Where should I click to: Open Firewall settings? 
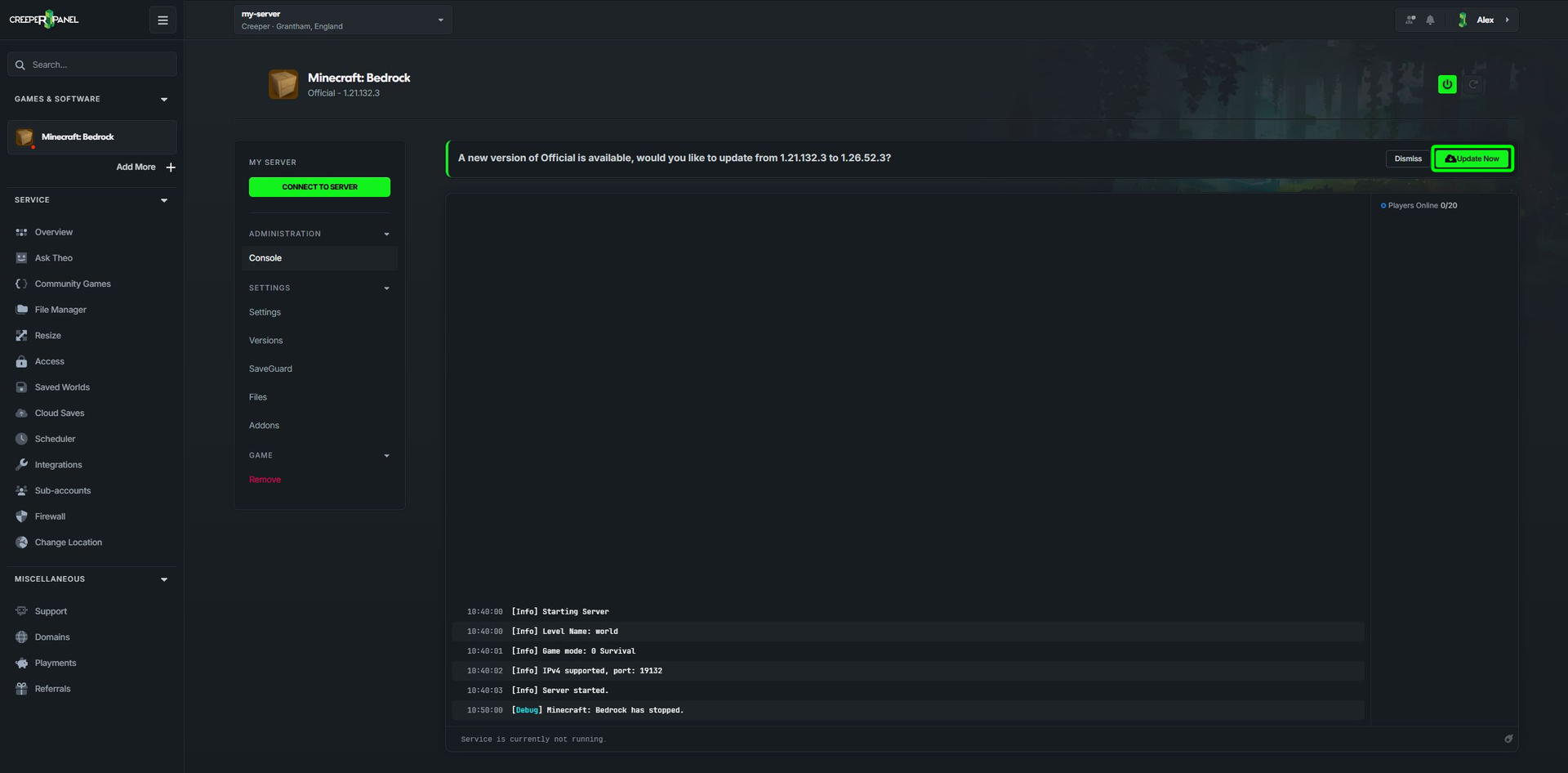click(50, 517)
